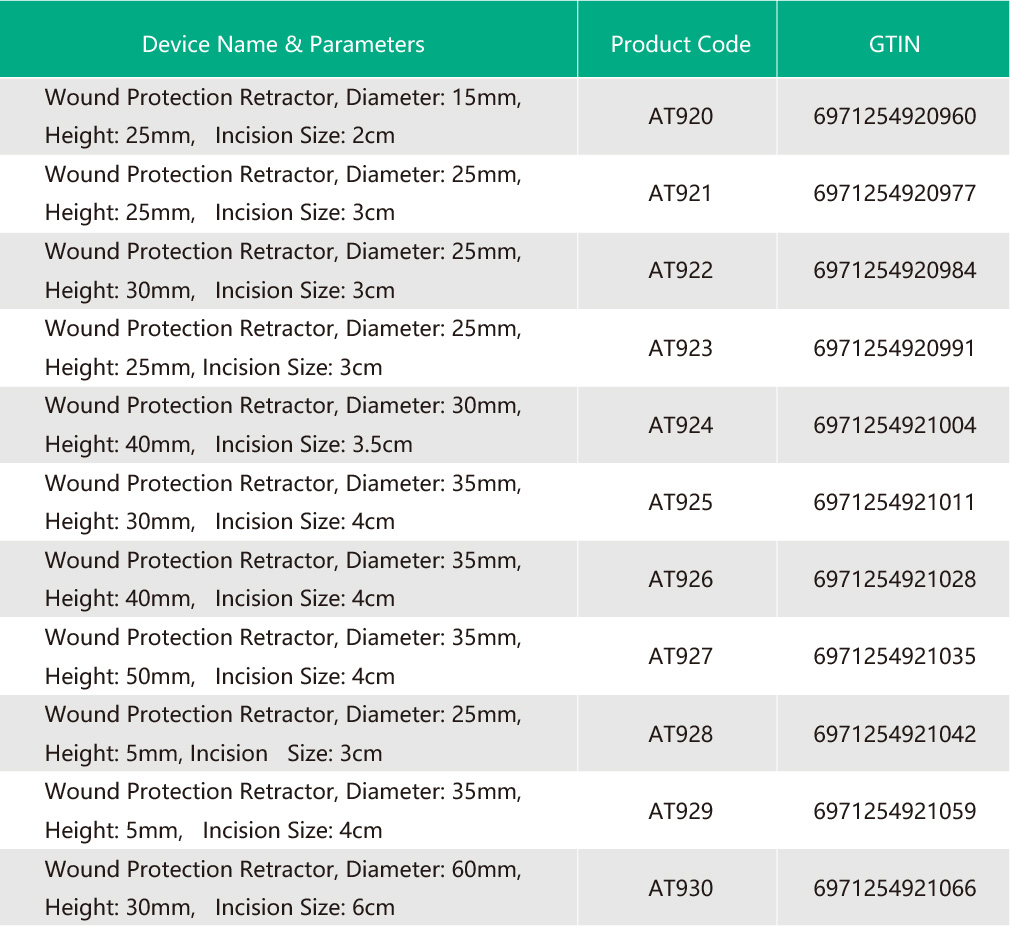Select product code AT925
1010x926 pixels.
tap(680, 502)
